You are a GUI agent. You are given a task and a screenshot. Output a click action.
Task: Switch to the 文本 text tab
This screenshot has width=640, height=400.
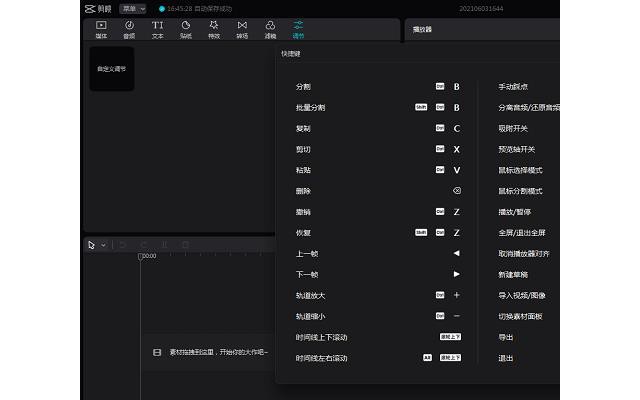(158, 30)
